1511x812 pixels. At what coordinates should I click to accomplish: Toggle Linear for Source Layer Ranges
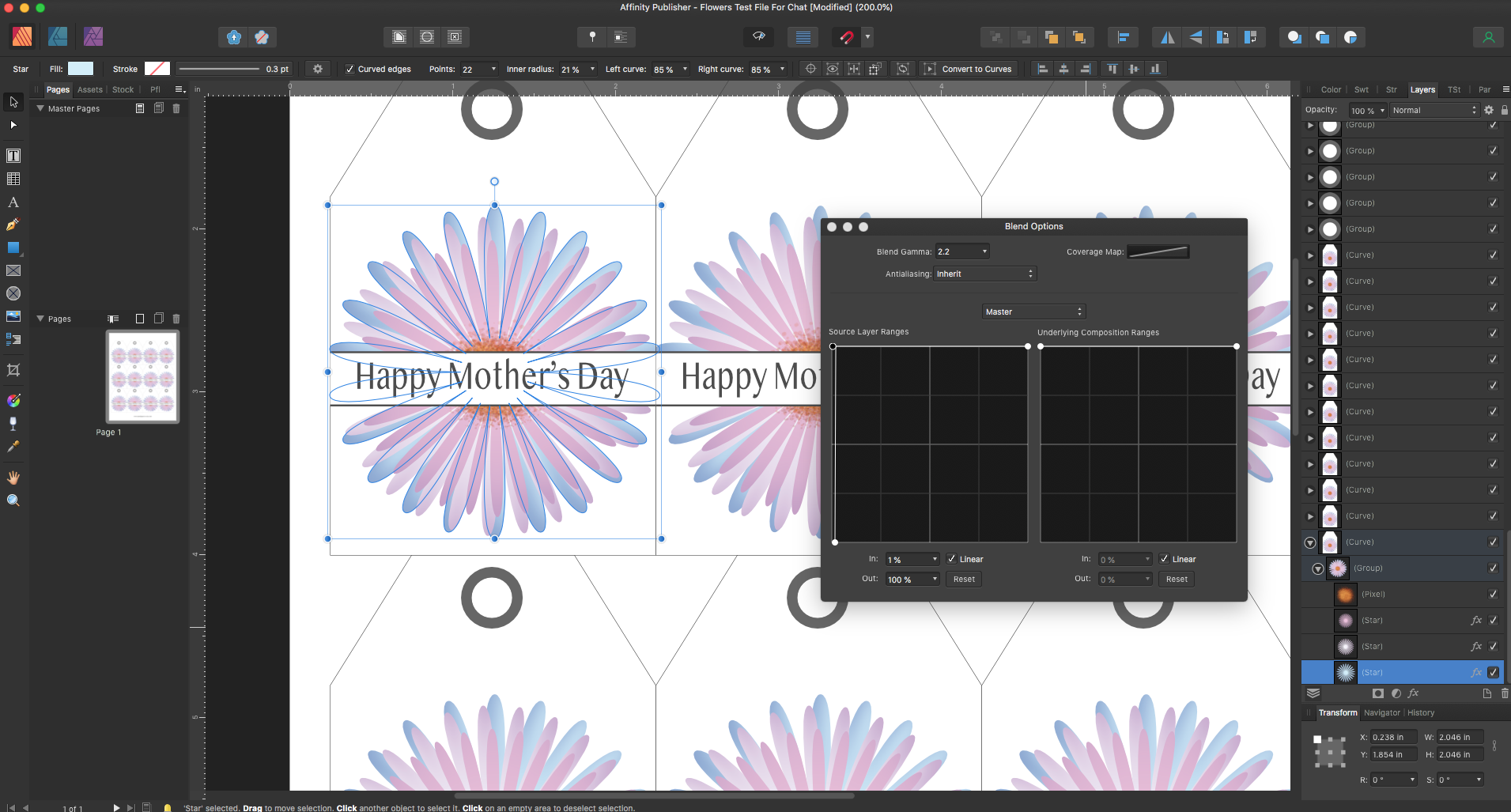(952, 559)
